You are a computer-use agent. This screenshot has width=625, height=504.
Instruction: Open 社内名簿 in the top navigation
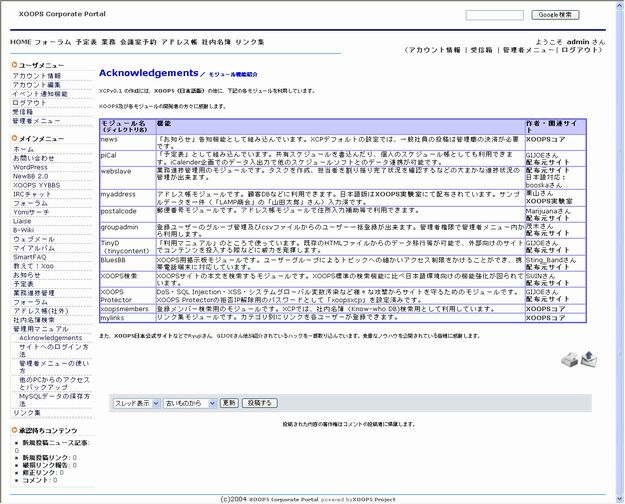tap(216, 42)
